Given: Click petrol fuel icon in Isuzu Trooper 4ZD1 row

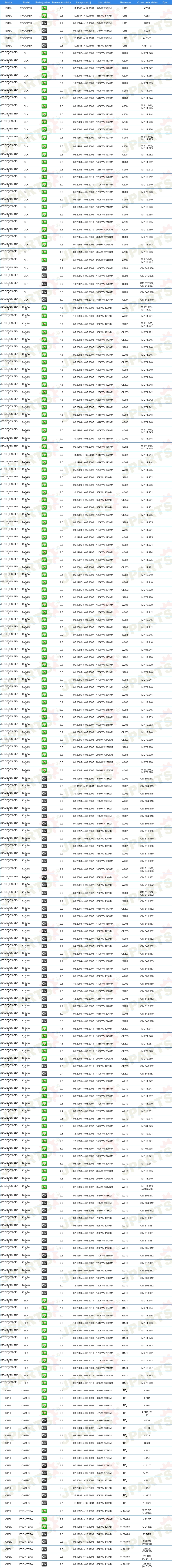Looking at the screenshot, I should pos(44,8).
